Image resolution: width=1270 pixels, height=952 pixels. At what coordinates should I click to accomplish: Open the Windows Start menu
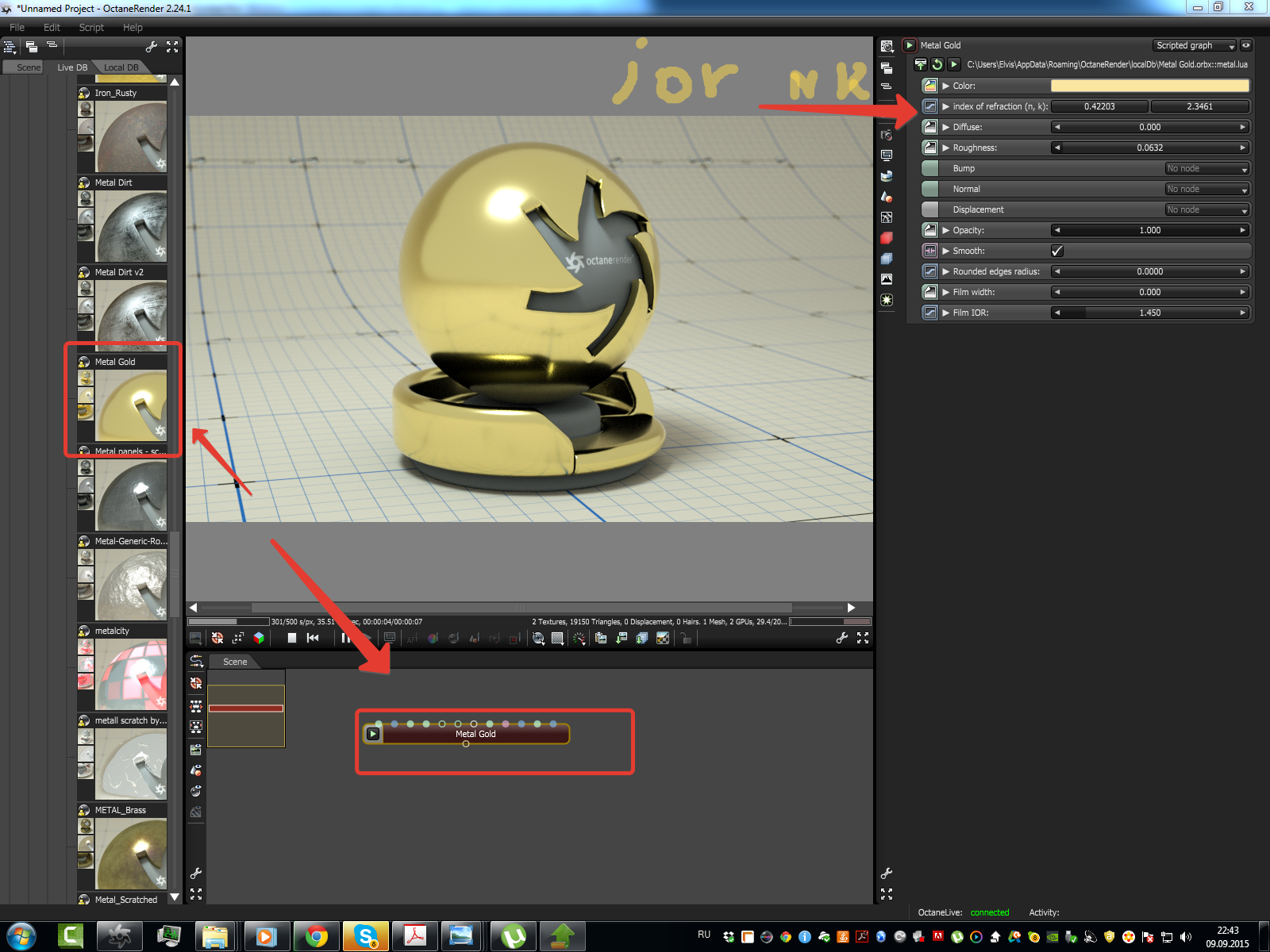(x=21, y=937)
